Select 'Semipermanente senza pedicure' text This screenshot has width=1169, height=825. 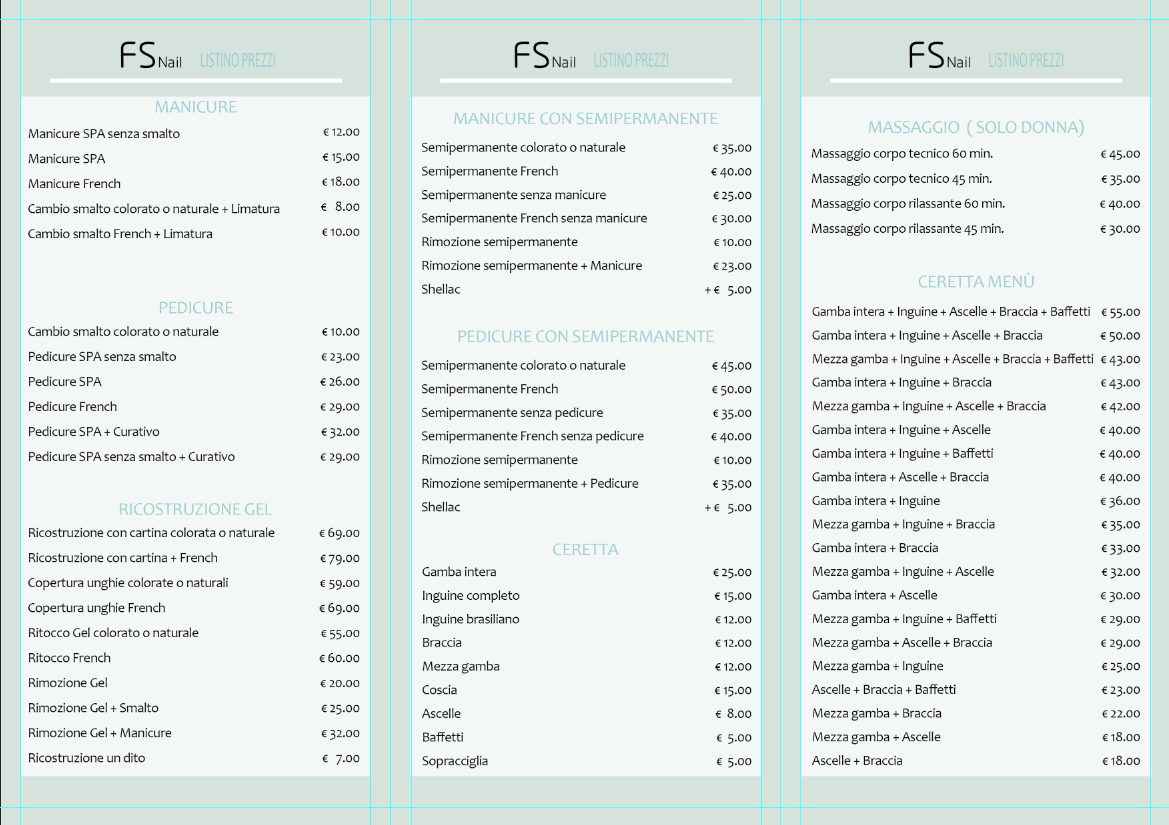click(512, 412)
